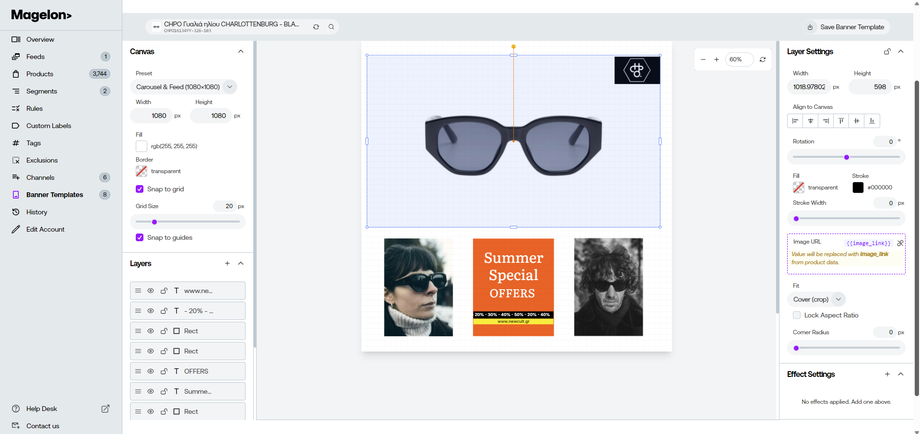Align layer vertical middle on canvas

coord(857,121)
